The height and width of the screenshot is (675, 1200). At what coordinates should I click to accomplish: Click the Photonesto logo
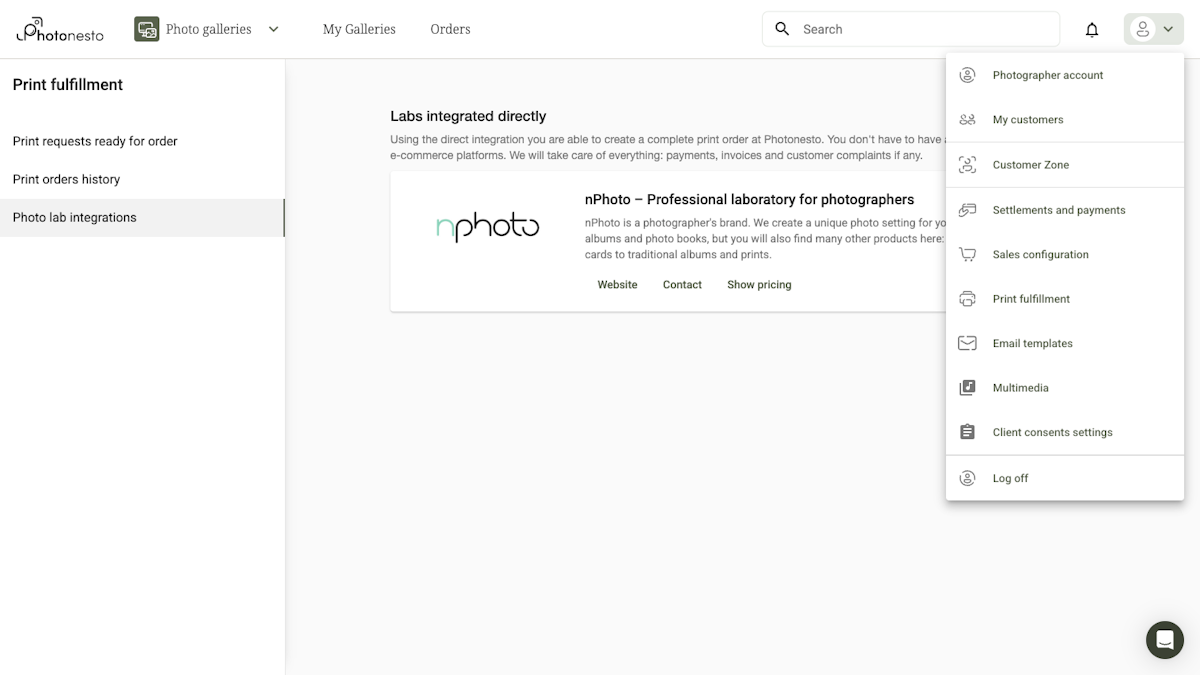[59, 29]
